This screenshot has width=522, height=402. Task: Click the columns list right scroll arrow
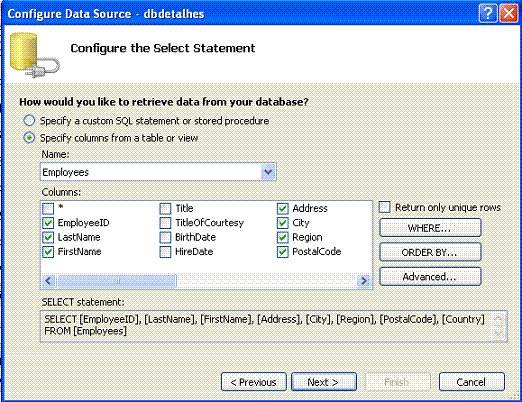364,281
